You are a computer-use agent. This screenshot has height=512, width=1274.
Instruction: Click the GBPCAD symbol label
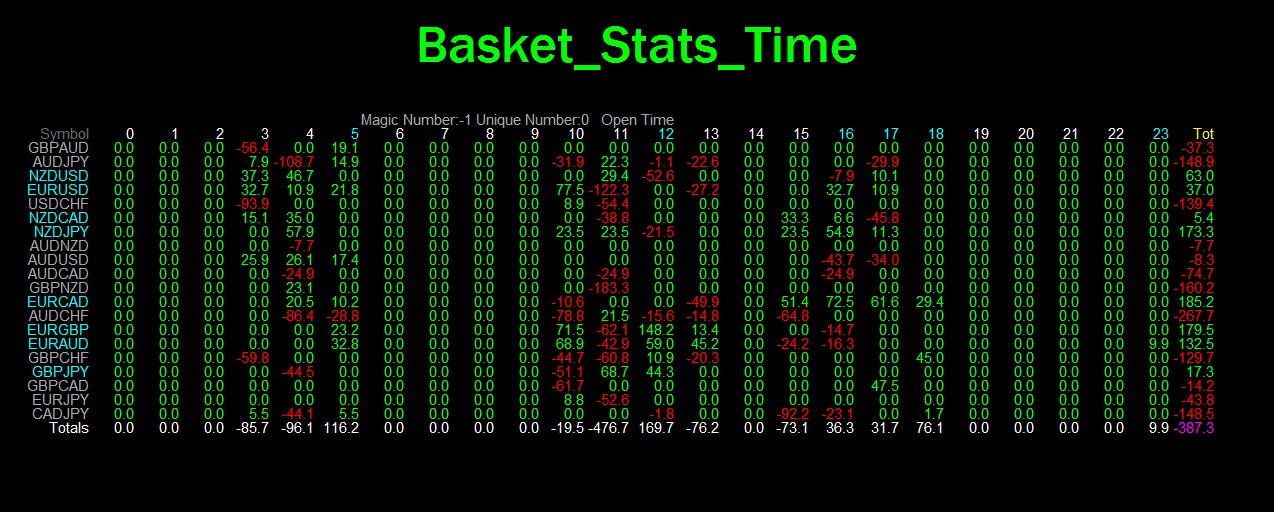pos(59,386)
